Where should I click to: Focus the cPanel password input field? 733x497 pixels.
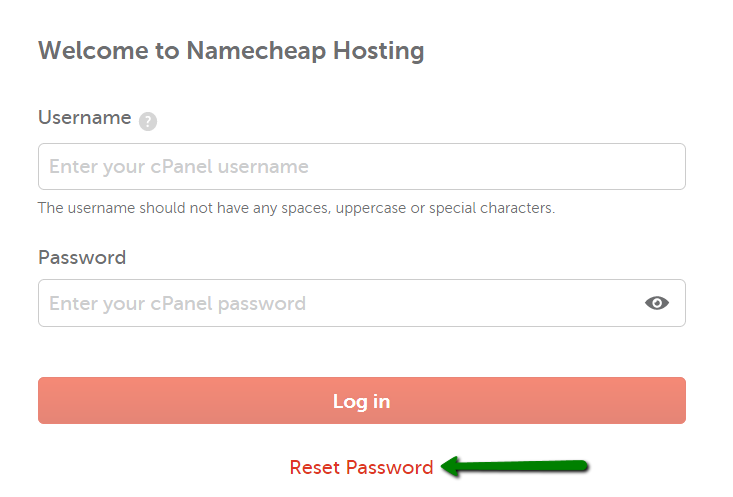(362, 303)
